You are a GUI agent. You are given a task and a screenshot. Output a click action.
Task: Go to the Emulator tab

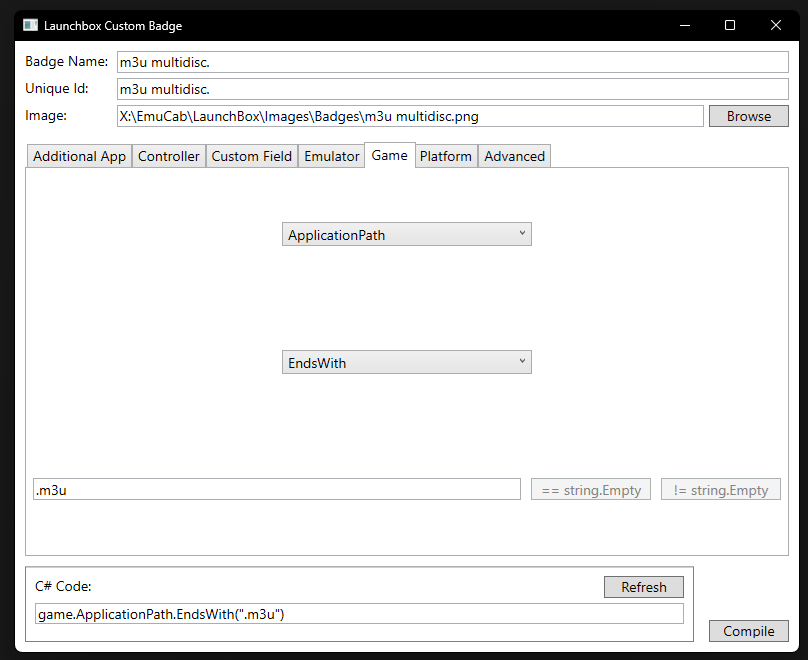(331, 156)
